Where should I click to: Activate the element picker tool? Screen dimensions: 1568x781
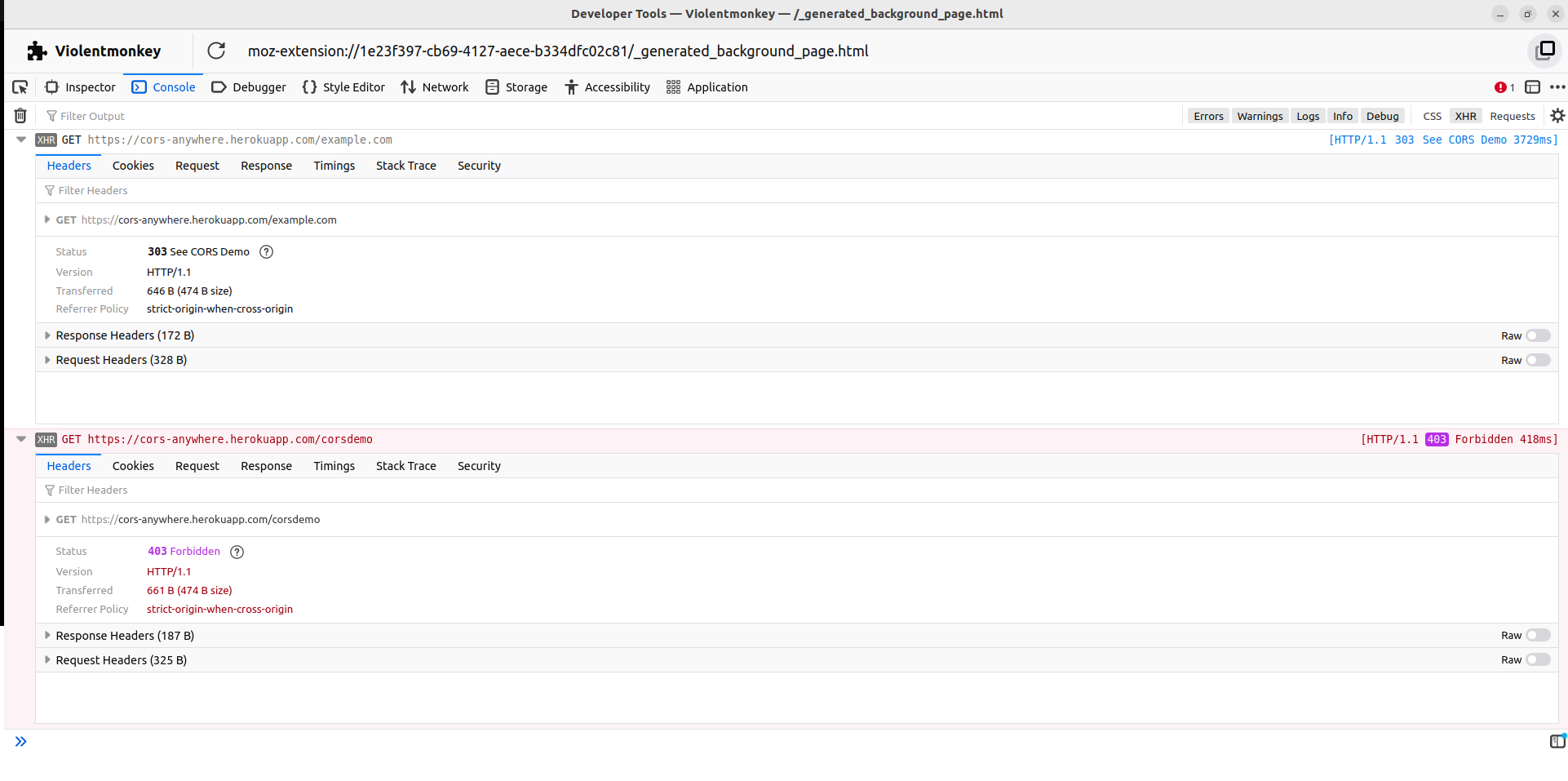click(x=20, y=87)
